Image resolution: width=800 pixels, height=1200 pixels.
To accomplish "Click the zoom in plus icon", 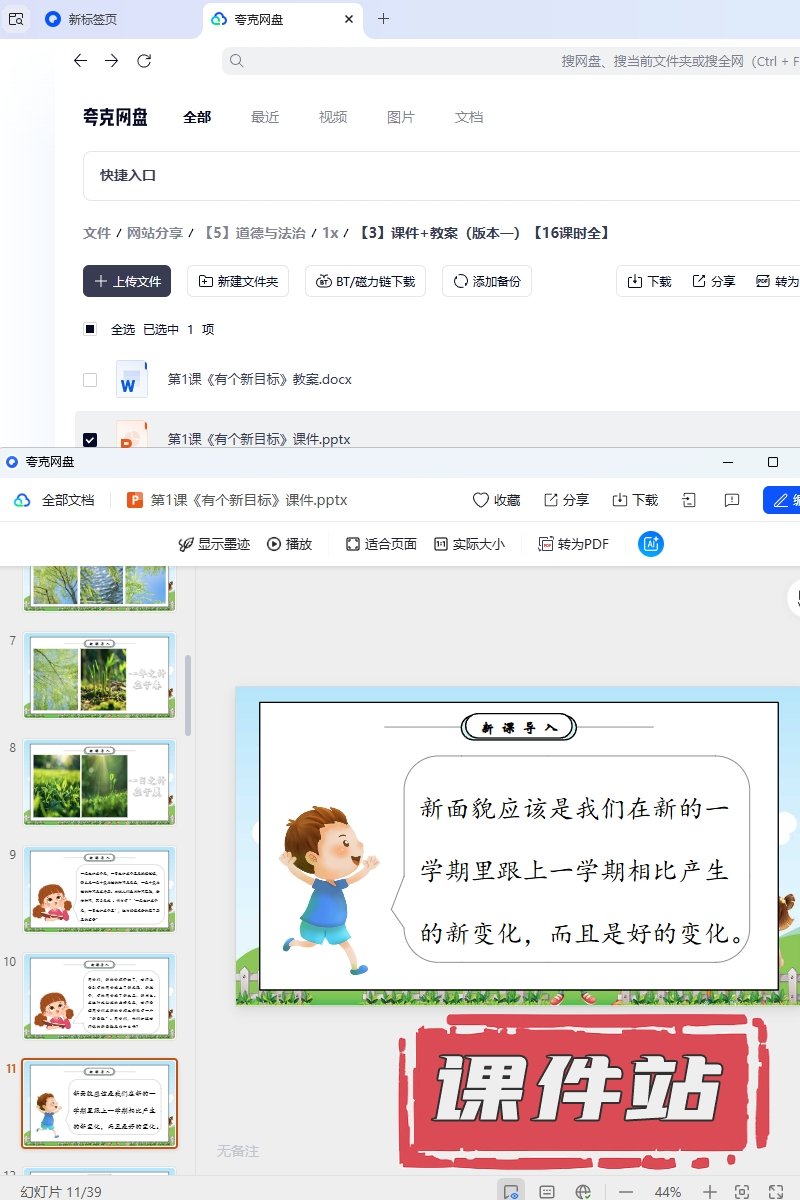I will coord(709,1191).
